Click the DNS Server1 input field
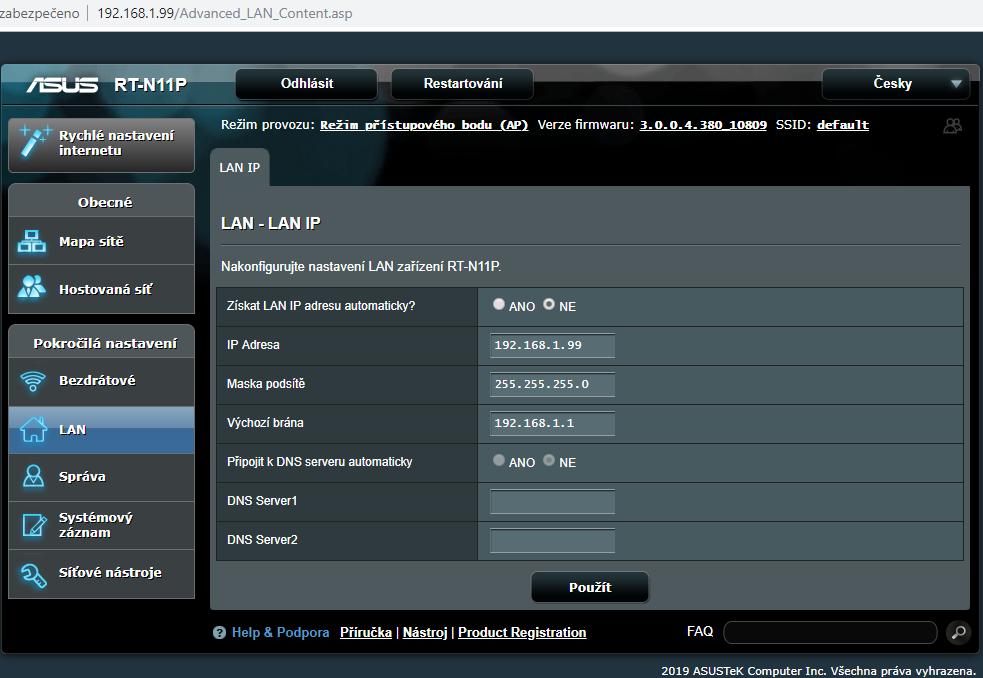The image size is (983, 678). click(552, 501)
